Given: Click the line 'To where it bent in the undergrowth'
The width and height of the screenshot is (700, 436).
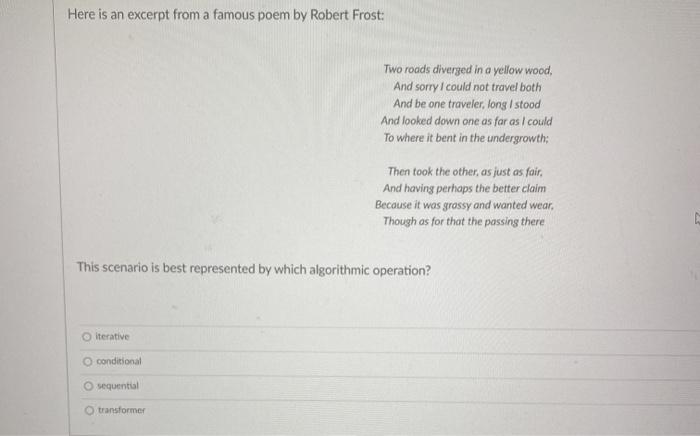Looking at the screenshot, I should [466, 138].
